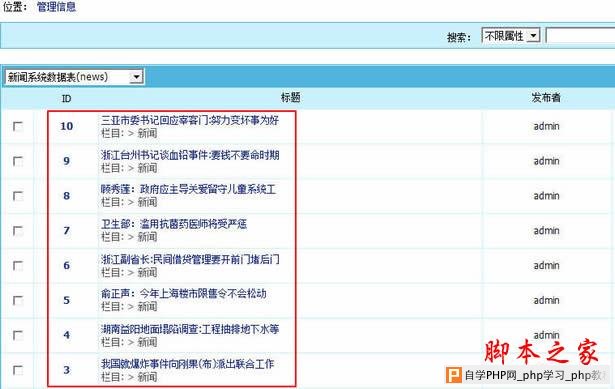Select the checkbox beside article ID 7

[x=18, y=231]
